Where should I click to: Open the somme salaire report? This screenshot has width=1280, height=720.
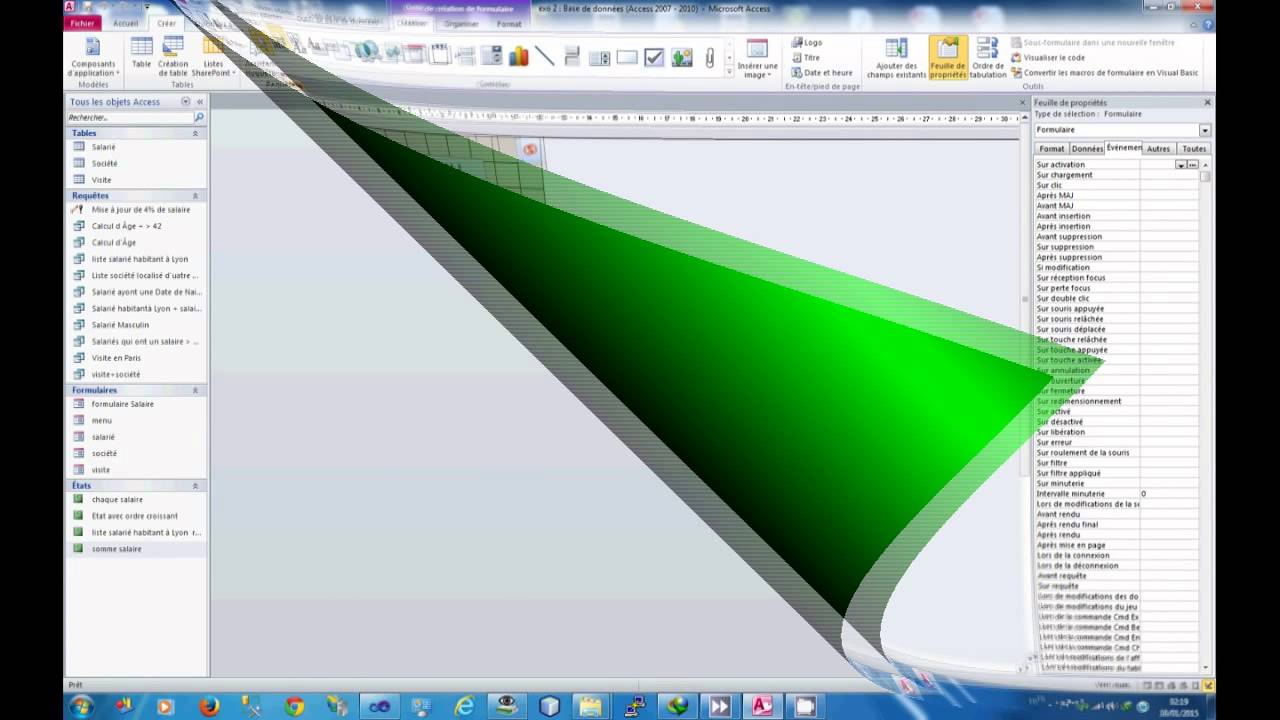[x=116, y=549]
